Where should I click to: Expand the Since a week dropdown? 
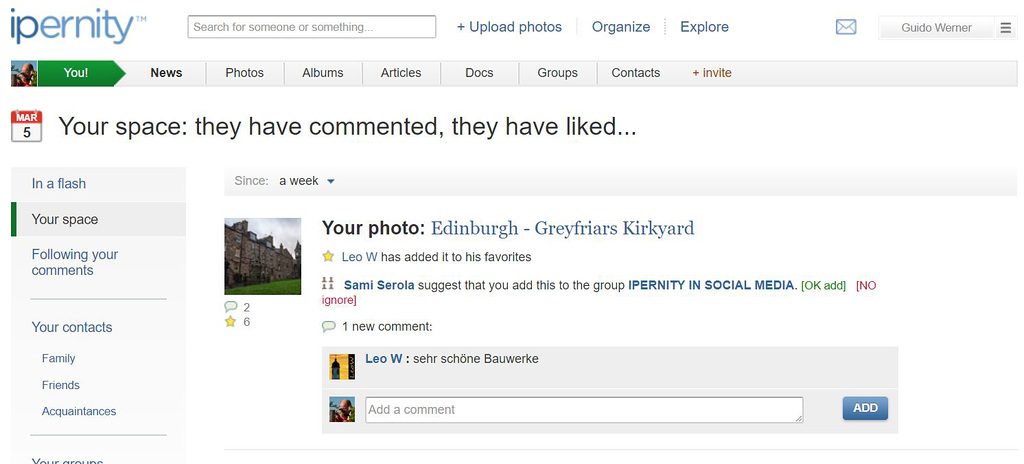307,181
